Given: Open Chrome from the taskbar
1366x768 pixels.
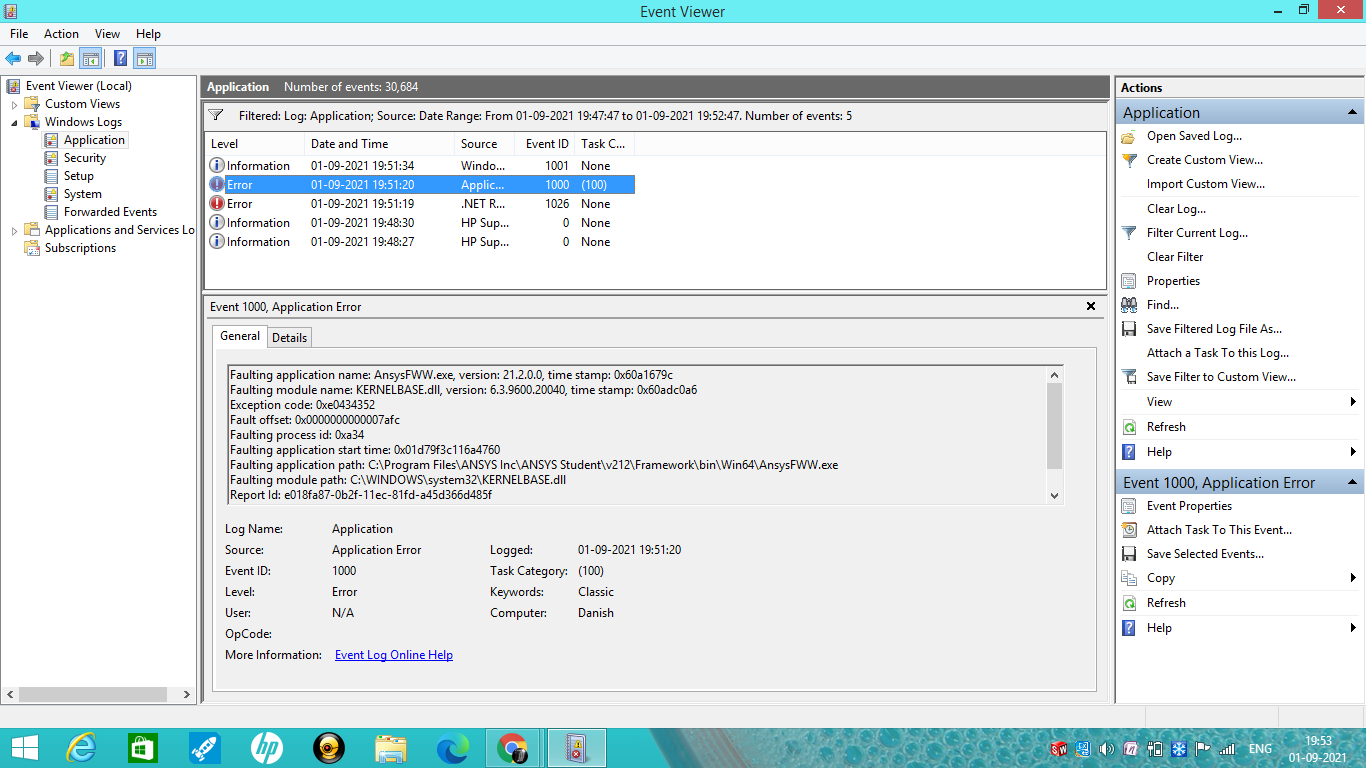Looking at the screenshot, I should (512, 748).
